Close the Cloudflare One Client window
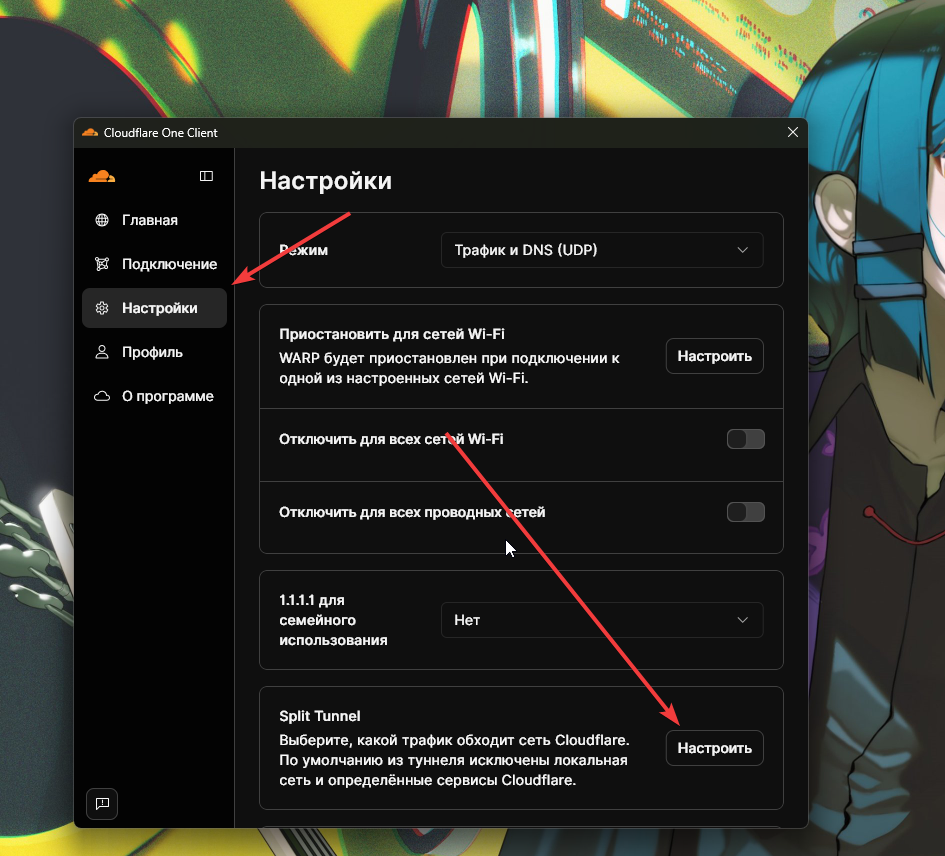The width and height of the screenshot is (945, 856). (x=793, y=132)
